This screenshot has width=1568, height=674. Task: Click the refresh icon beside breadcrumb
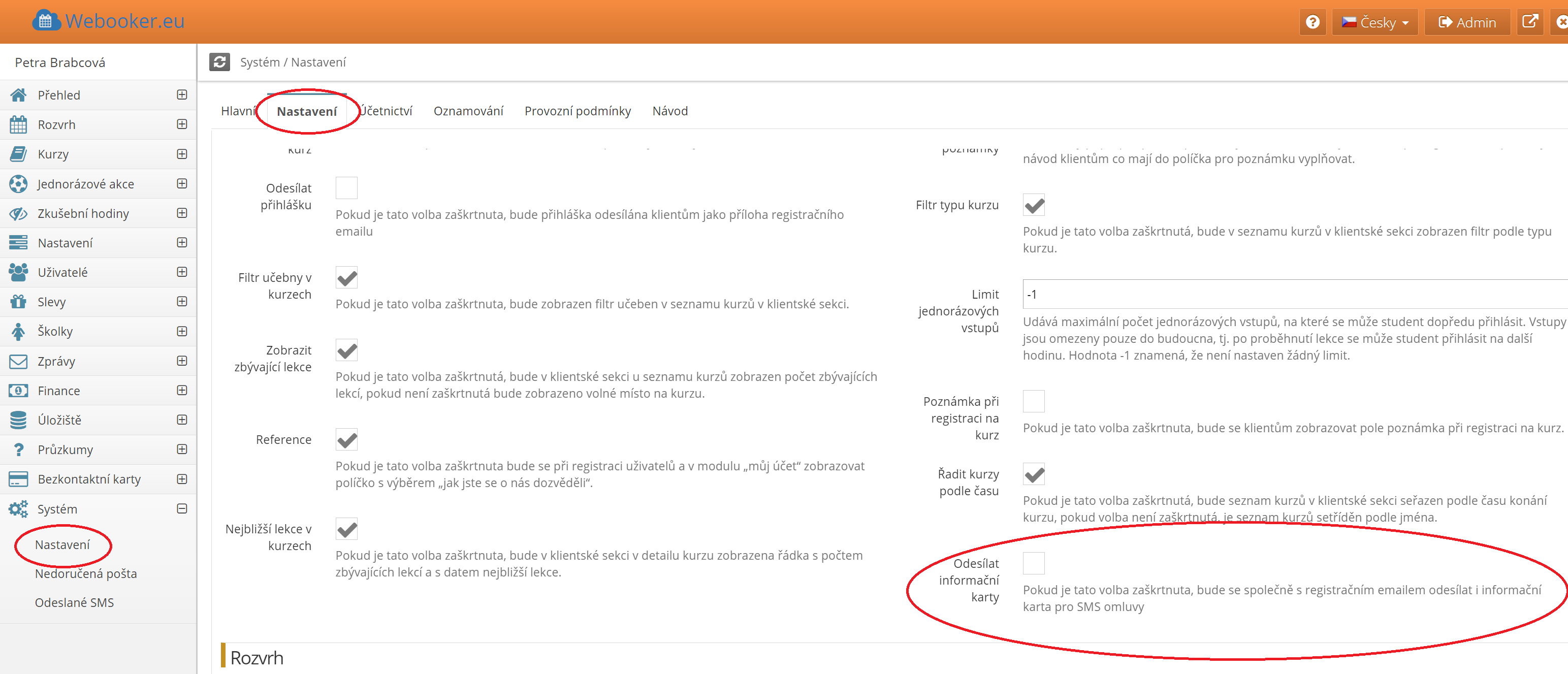coord(219,62)
